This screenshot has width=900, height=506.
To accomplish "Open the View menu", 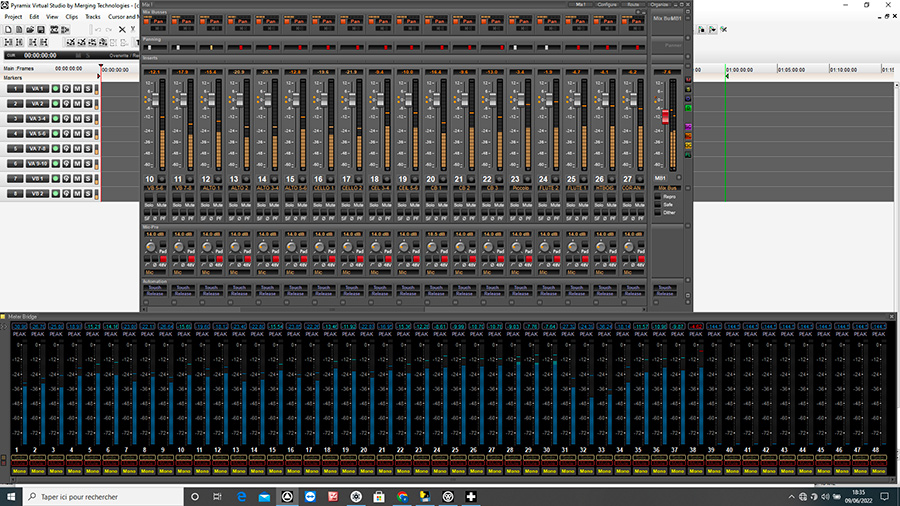I will (52, 17).
